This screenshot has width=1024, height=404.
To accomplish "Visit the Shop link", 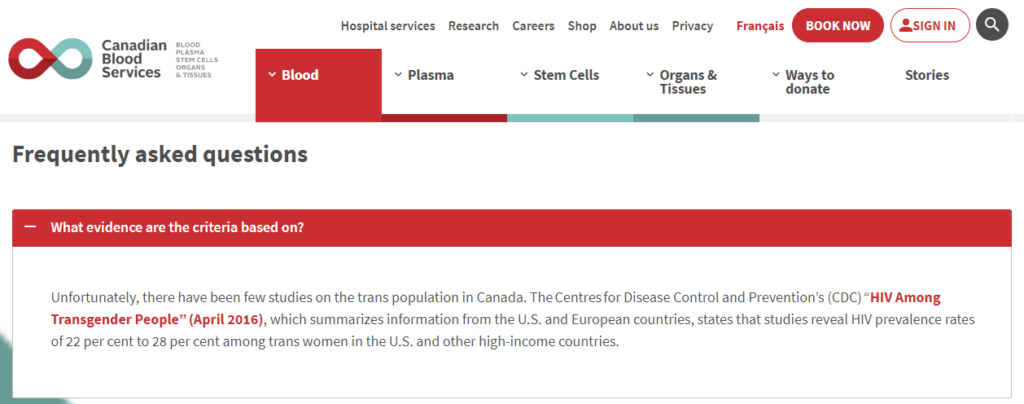I will click(x=582, y=26).
